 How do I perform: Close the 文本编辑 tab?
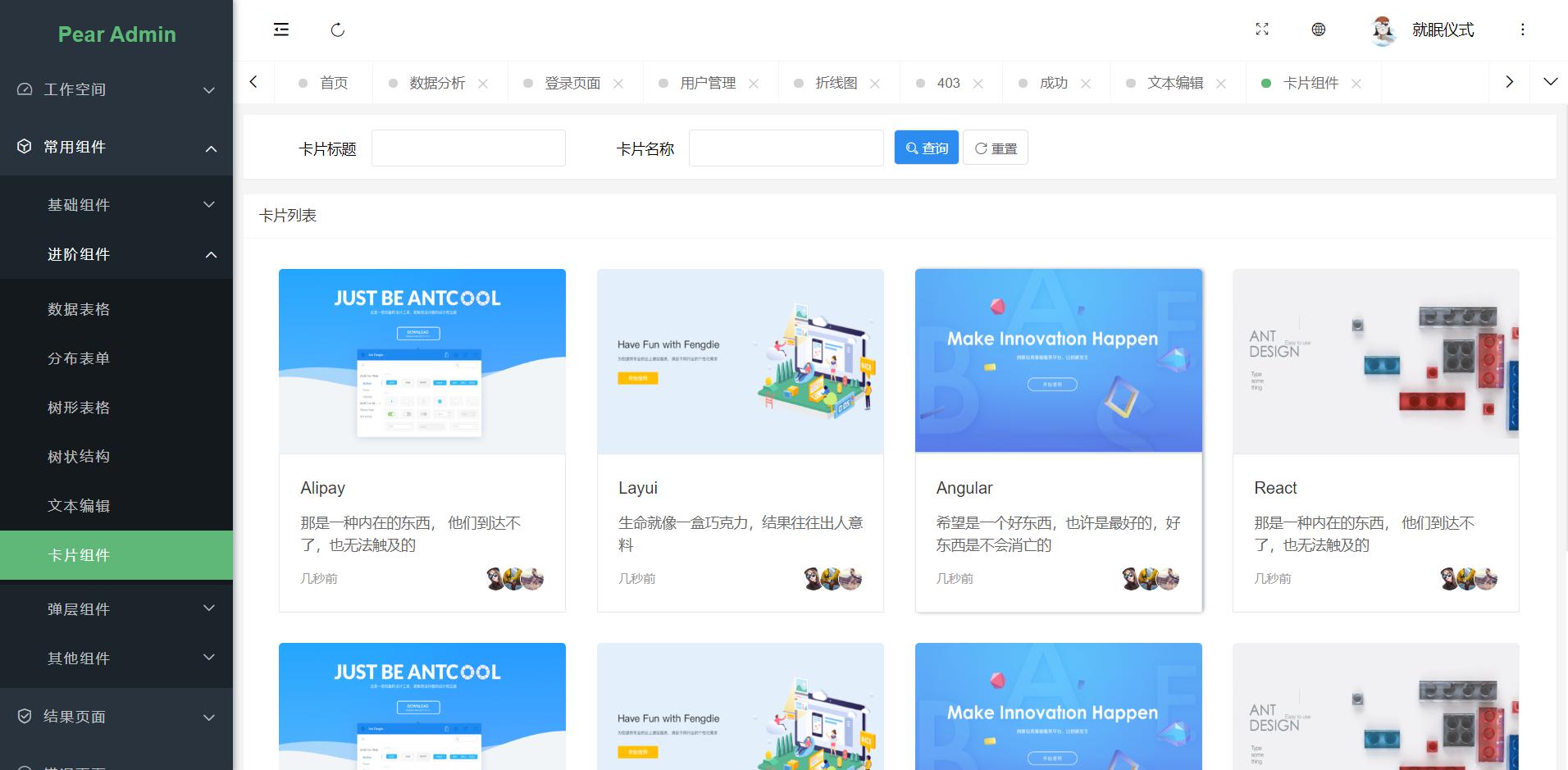pos(1221,84)
